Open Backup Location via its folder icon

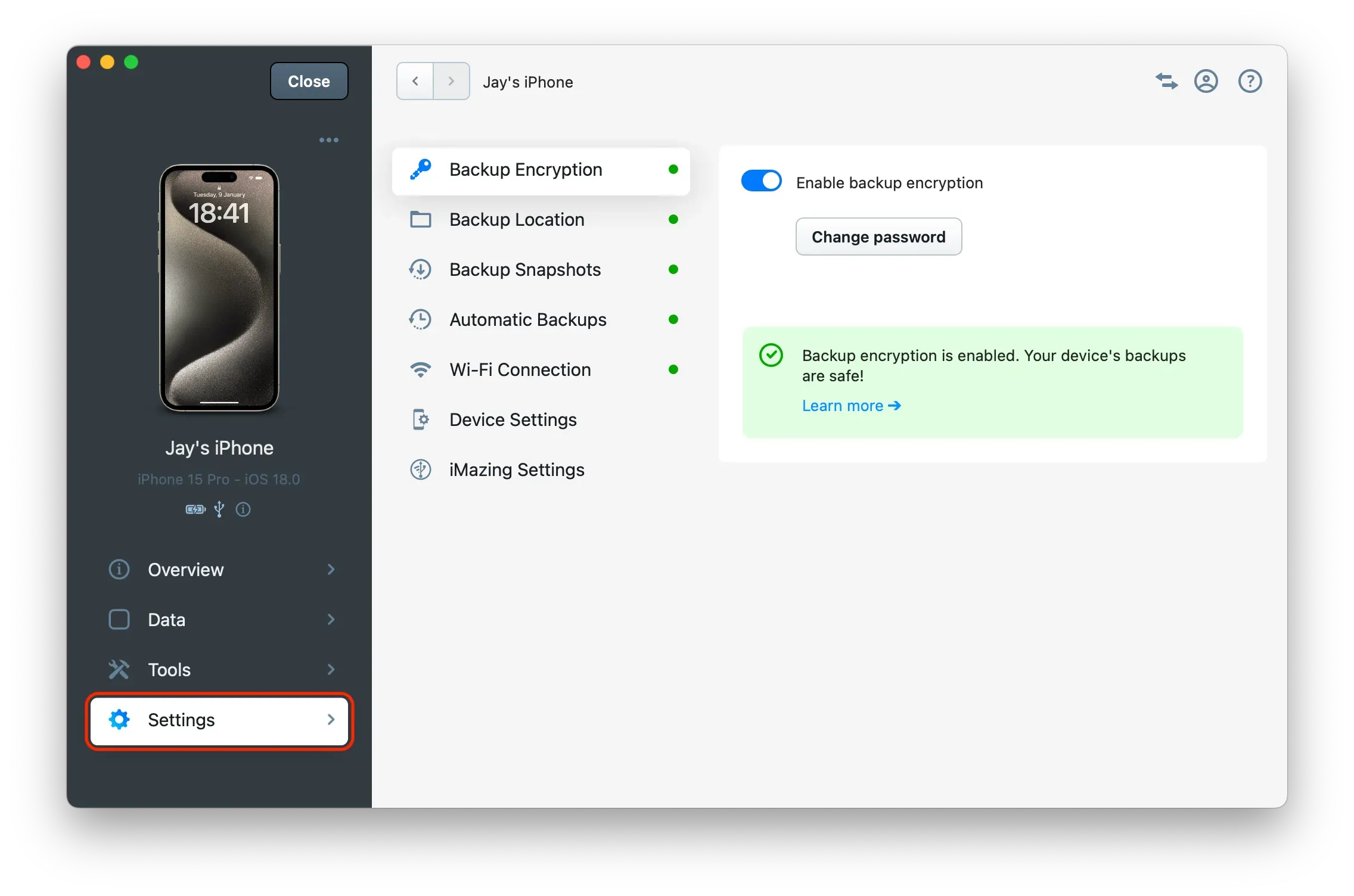[x=421, y=219]
